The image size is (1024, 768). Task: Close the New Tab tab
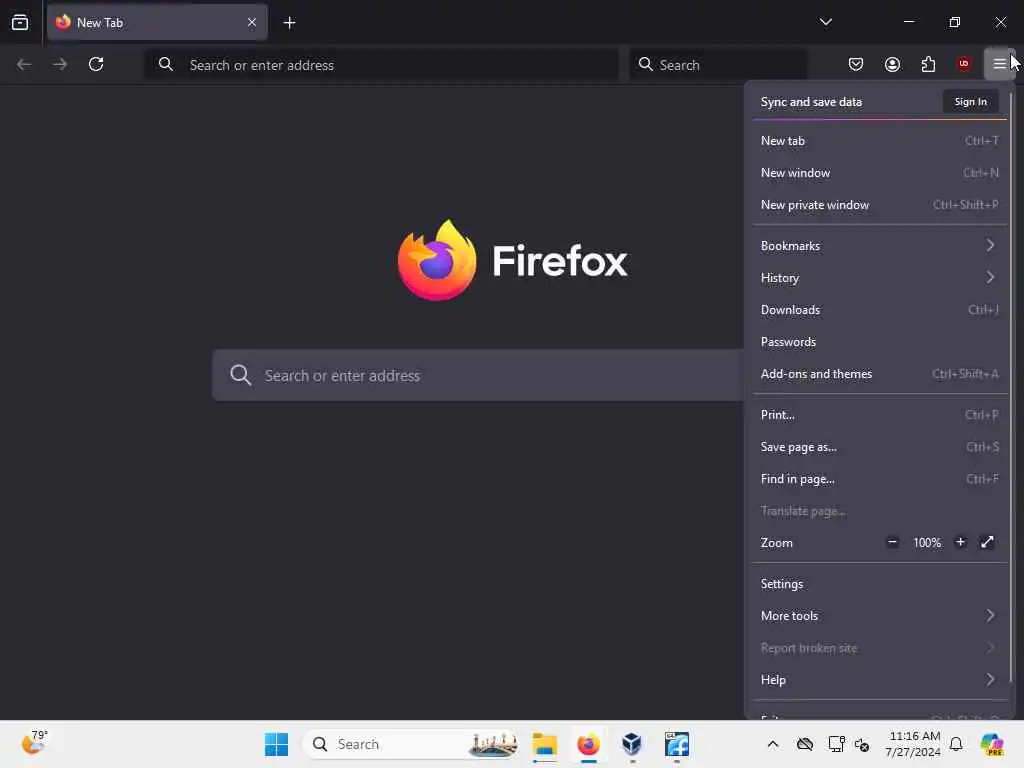tap(251, 22)
